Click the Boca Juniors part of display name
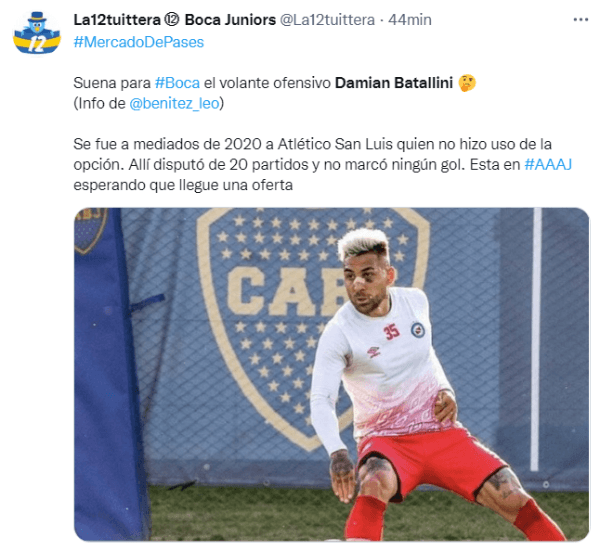The image size is (600, 550). coord(230,20)
